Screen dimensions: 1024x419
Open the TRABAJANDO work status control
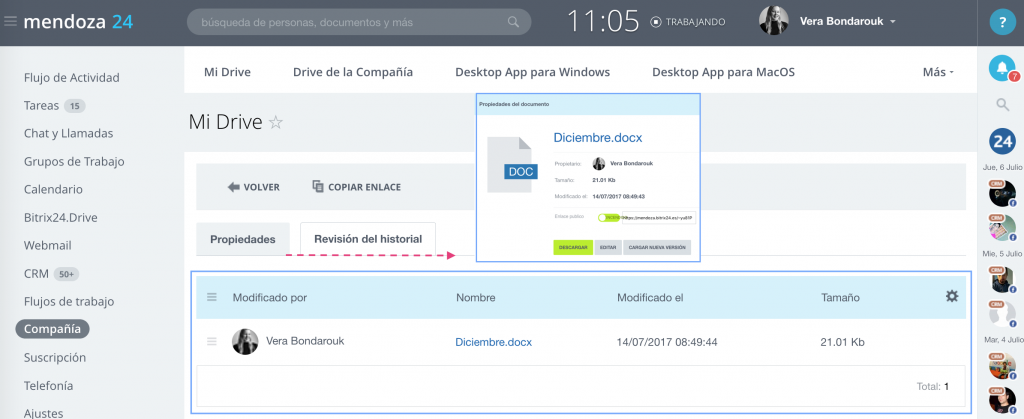(688, 22)
